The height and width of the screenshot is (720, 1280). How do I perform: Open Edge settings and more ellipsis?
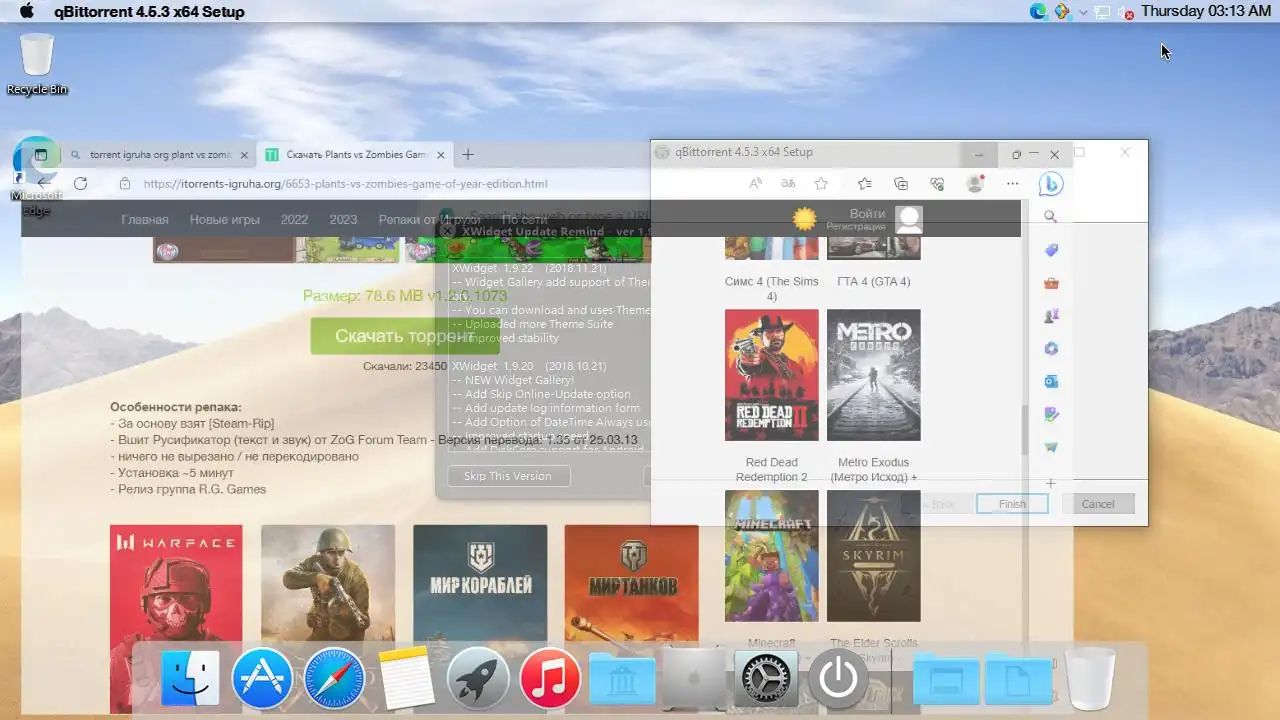[1013, 184]
